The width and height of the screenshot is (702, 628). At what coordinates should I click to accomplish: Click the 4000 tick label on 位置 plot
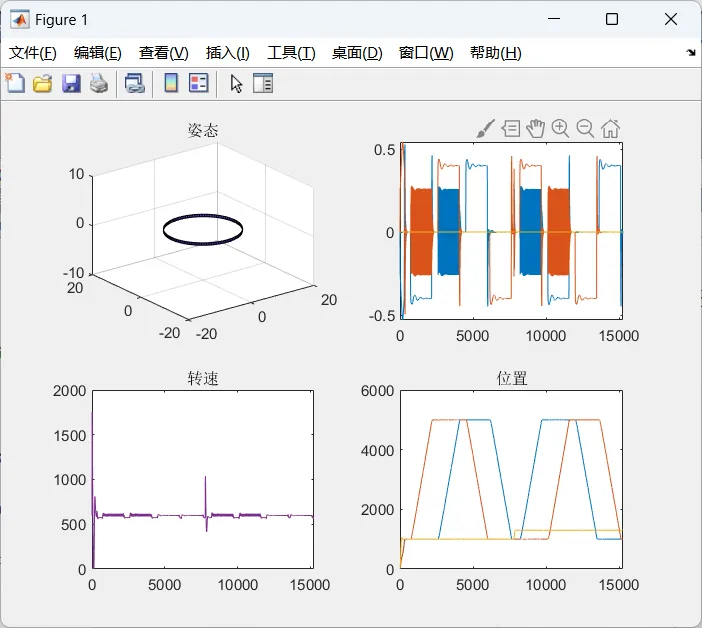[377, 450]
